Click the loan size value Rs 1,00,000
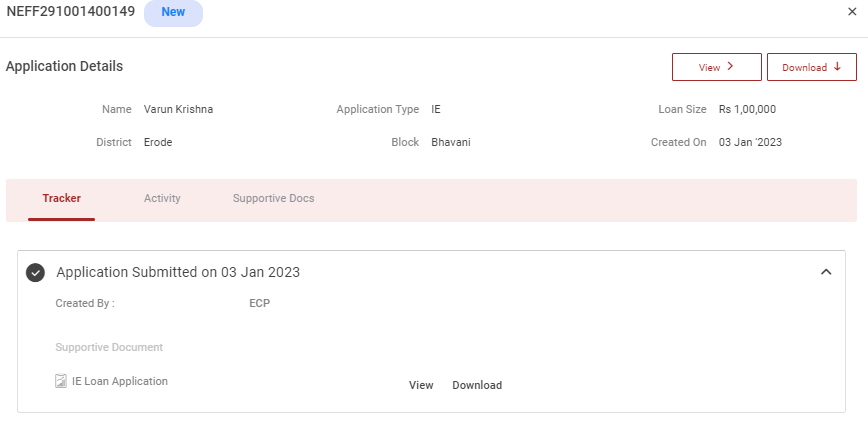The image size is (868, 444). click(x=747, y=109)
